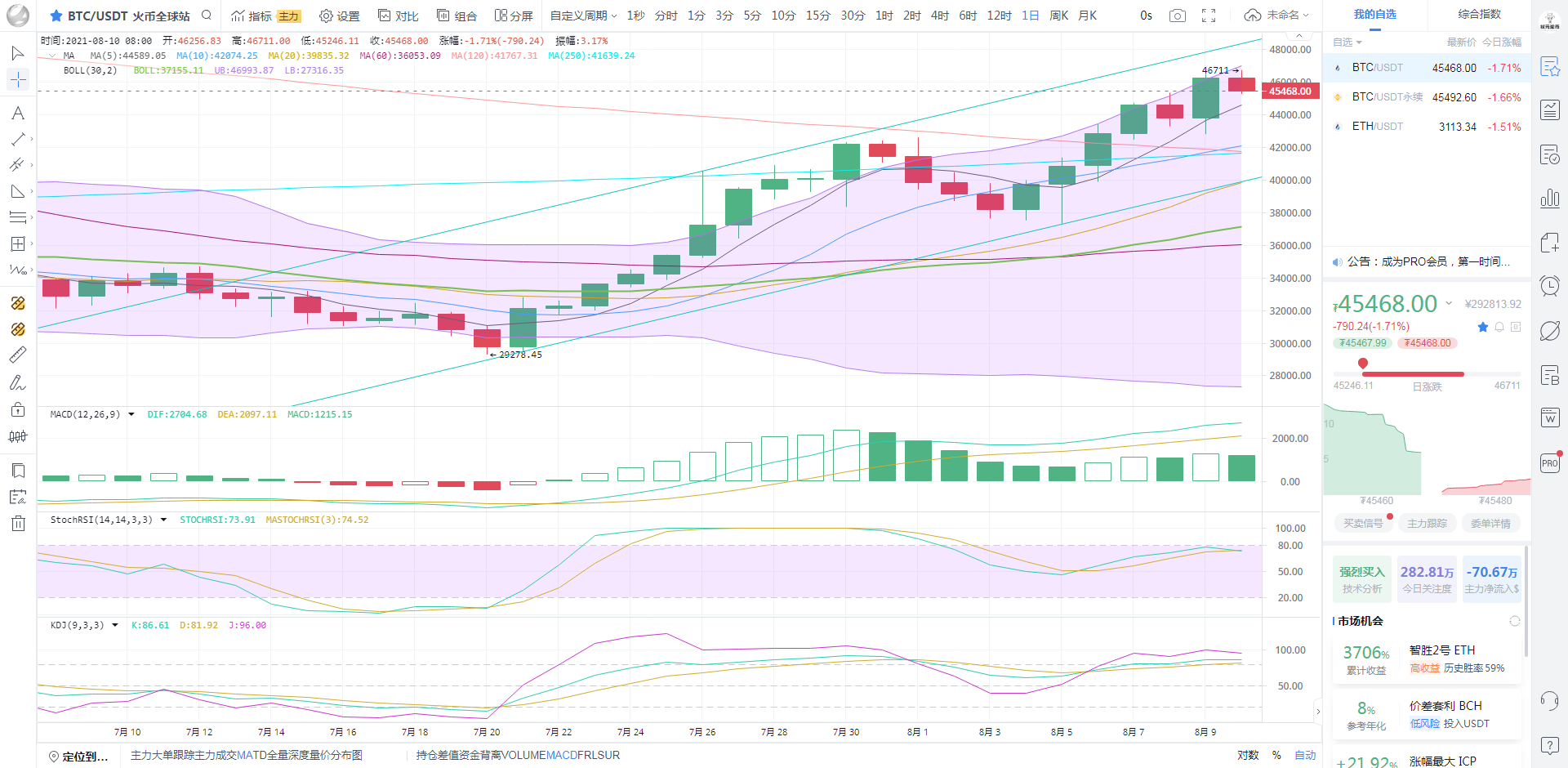This screenshot has width=1568, height=768.
Task: Click the daily range red slider marker
Action: 1363,364
